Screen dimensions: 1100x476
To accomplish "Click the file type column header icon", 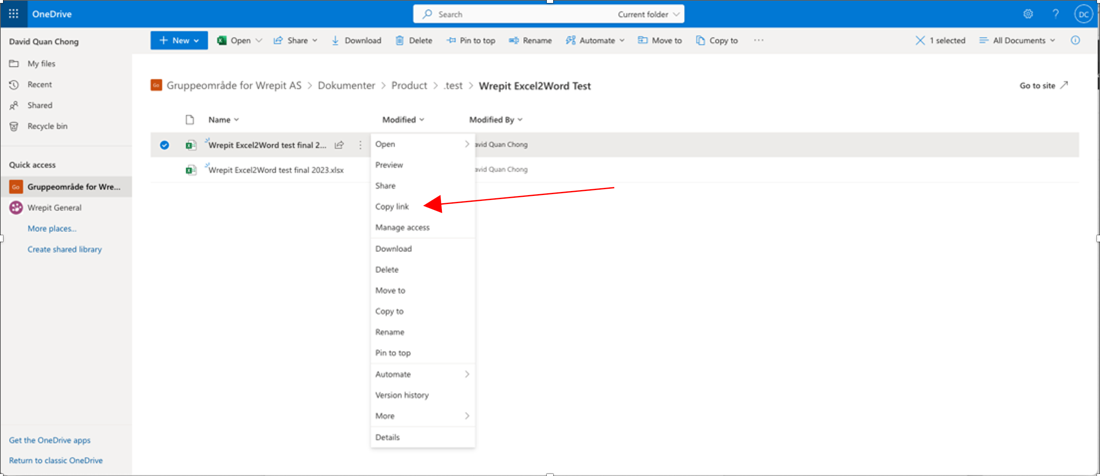I will pyautogui.click(x=189, y=120).
